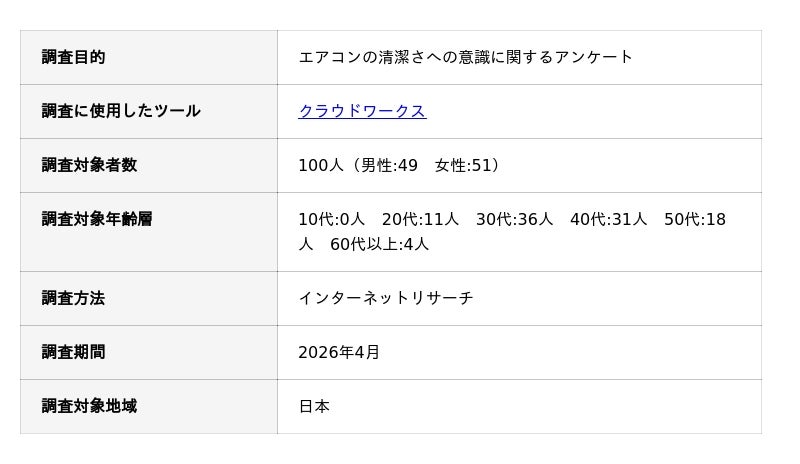Click the 日本 region value
Image resolution: width=800 pixels, height=464 pixels.
click(x=314, y=406)
